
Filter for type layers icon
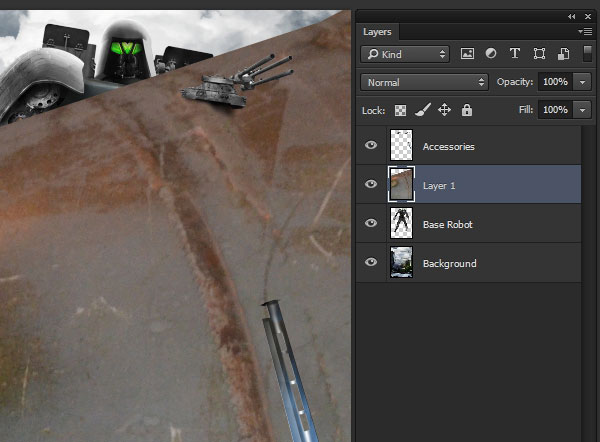click(515, 53)
